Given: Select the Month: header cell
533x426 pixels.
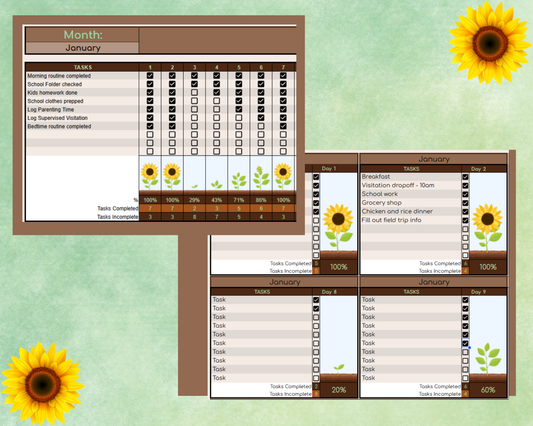Looking at the screenshot, I should (83, 35).
